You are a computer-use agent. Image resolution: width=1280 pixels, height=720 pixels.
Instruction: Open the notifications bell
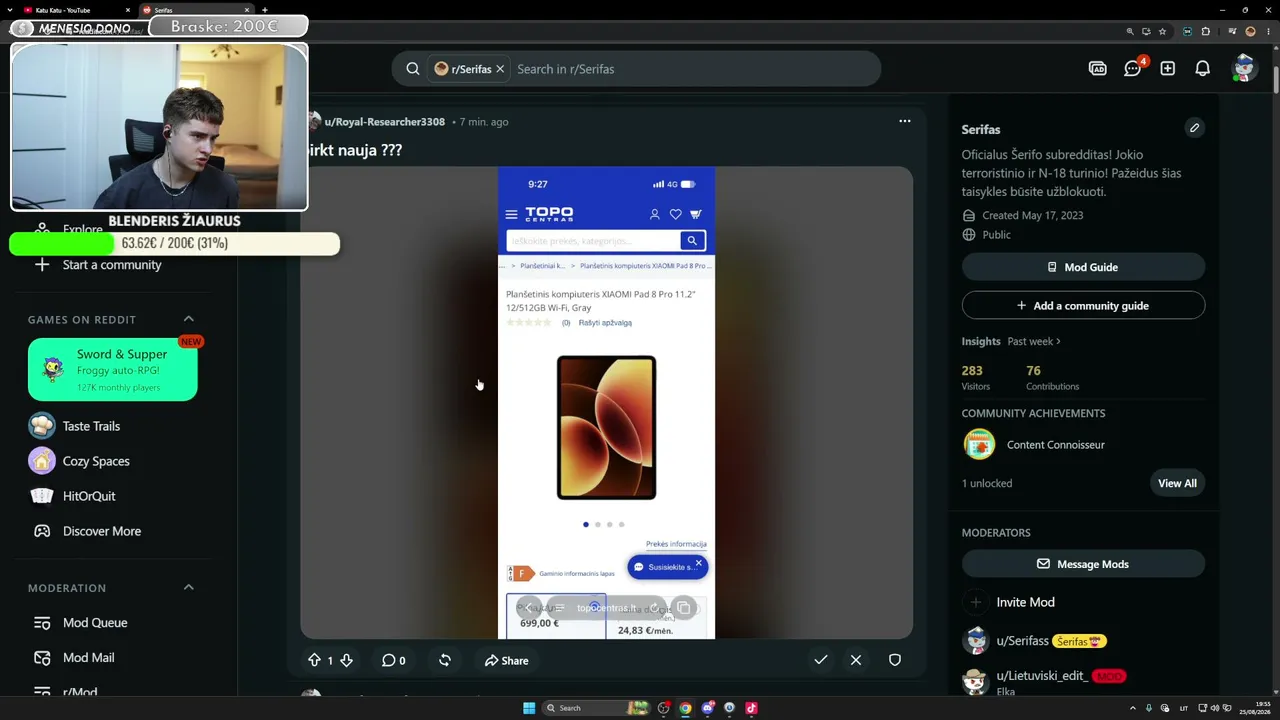pyautogui.click(x=1203, y=69)
